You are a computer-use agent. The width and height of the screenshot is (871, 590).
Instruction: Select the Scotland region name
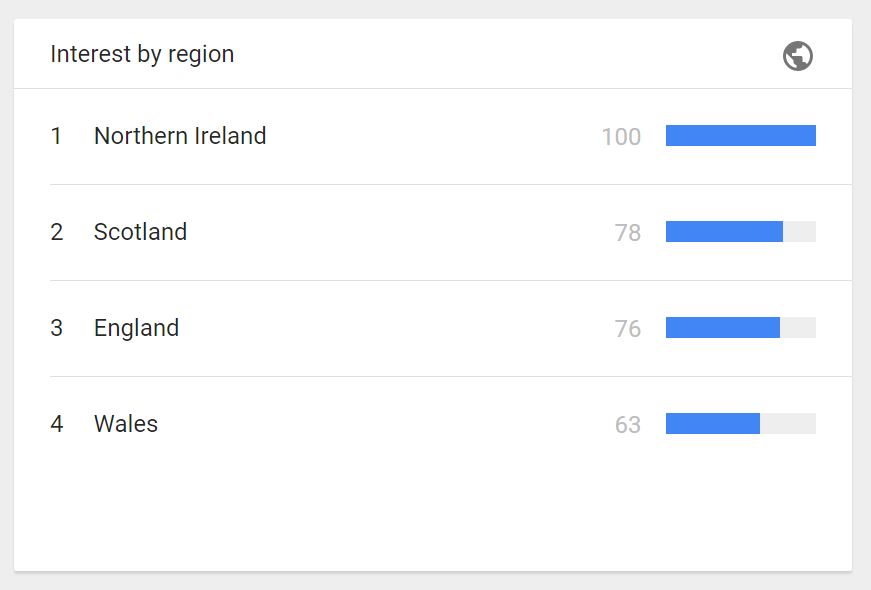click(x=140, y=232)
